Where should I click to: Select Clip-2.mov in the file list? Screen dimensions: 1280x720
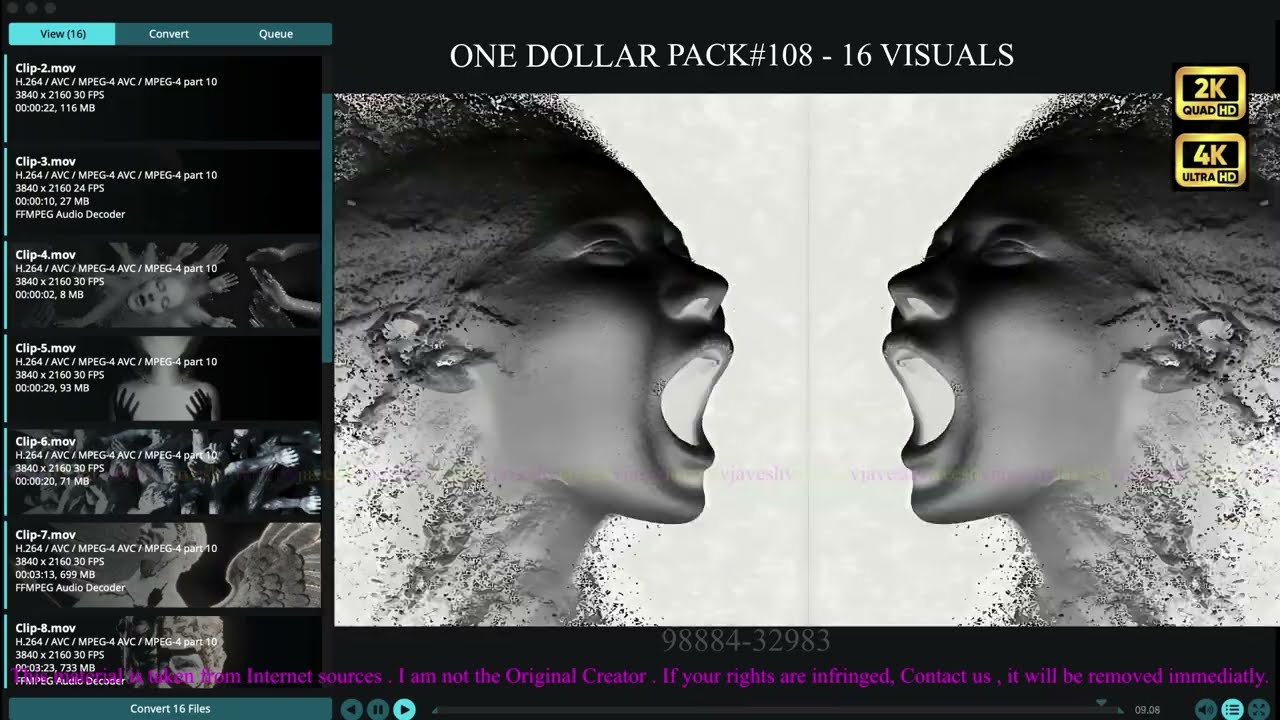click(163, 98)
